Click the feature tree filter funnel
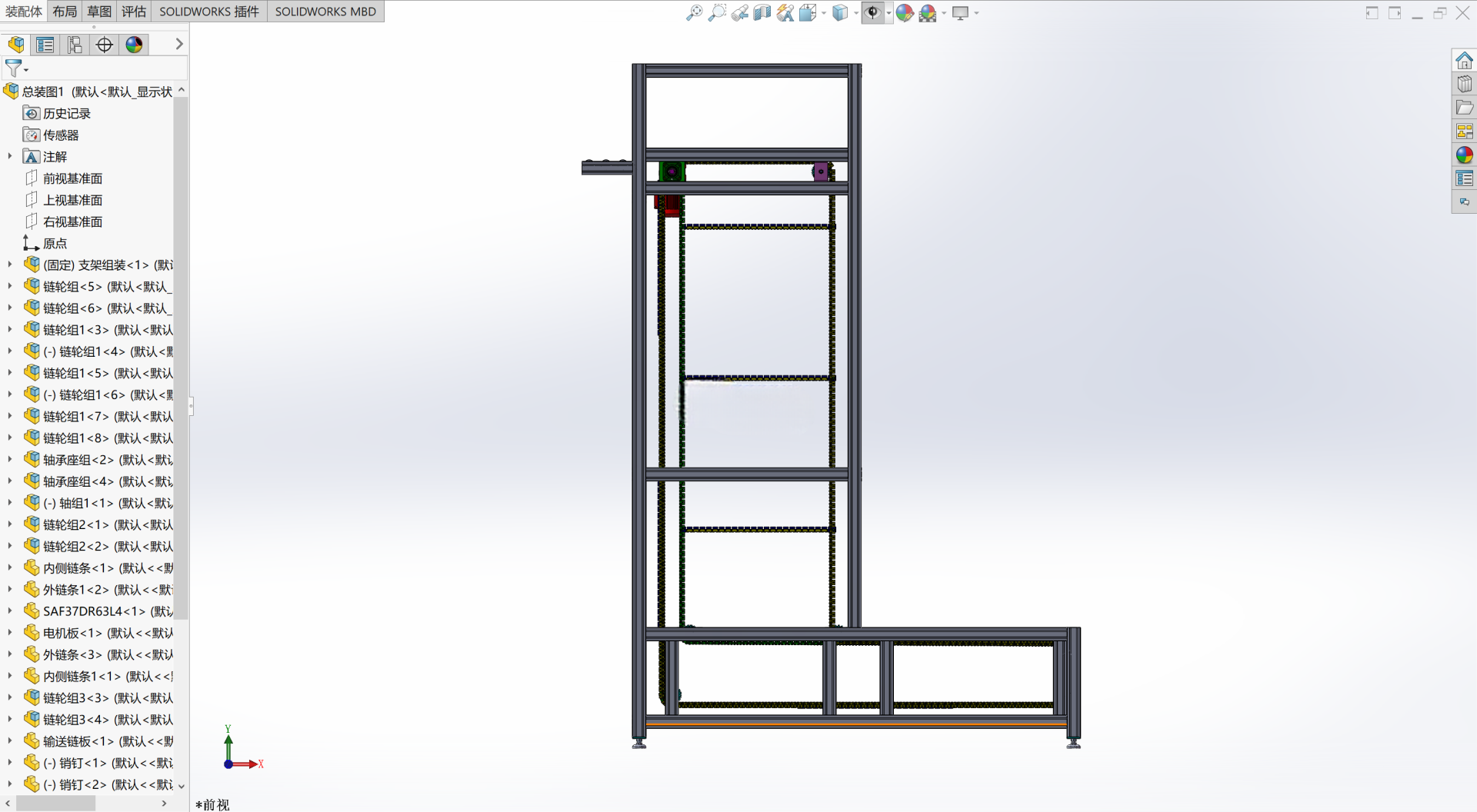This screenshot has height=812, width=1477. point(13,68)
